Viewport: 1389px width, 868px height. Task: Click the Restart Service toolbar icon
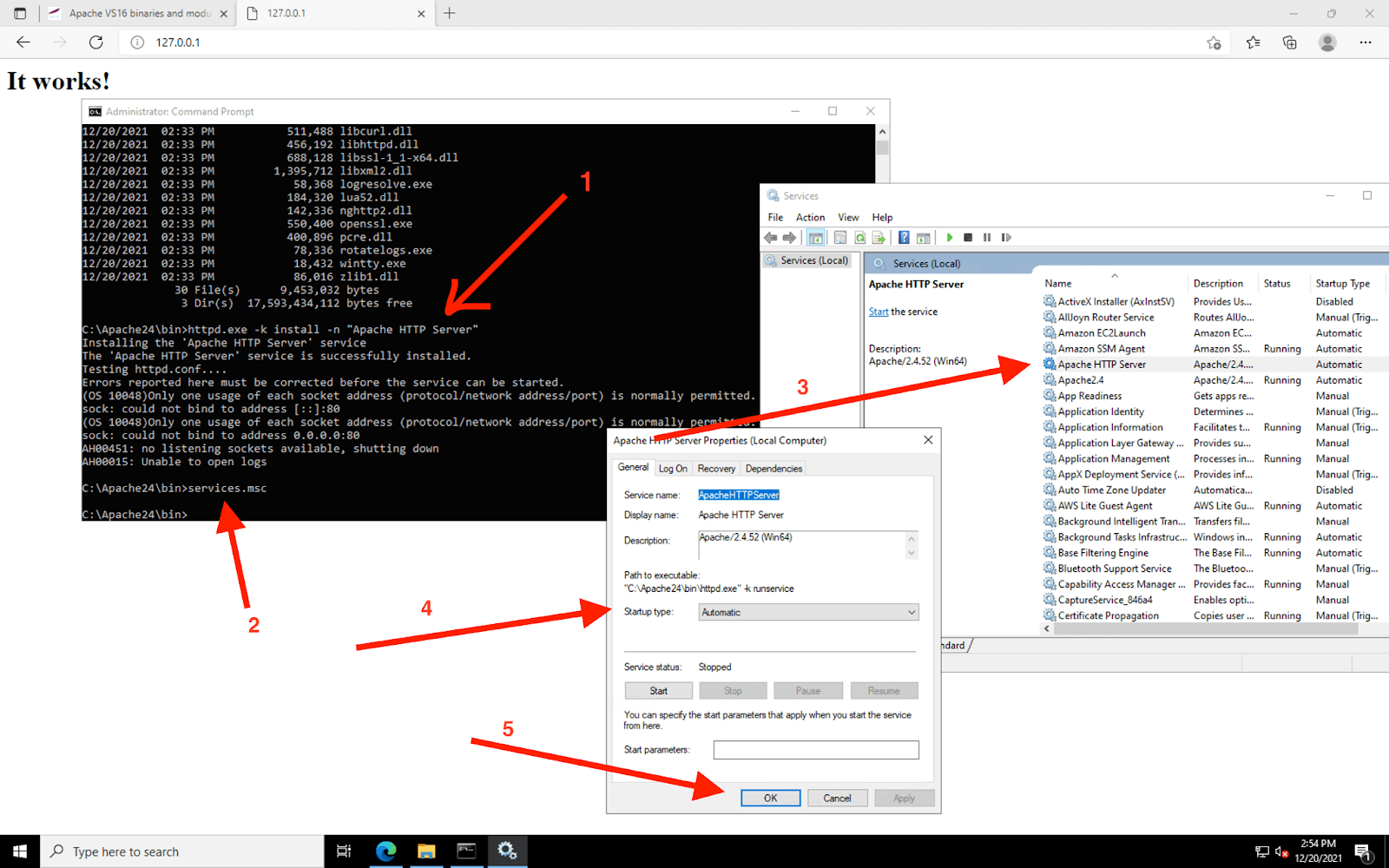point(1006,237)
